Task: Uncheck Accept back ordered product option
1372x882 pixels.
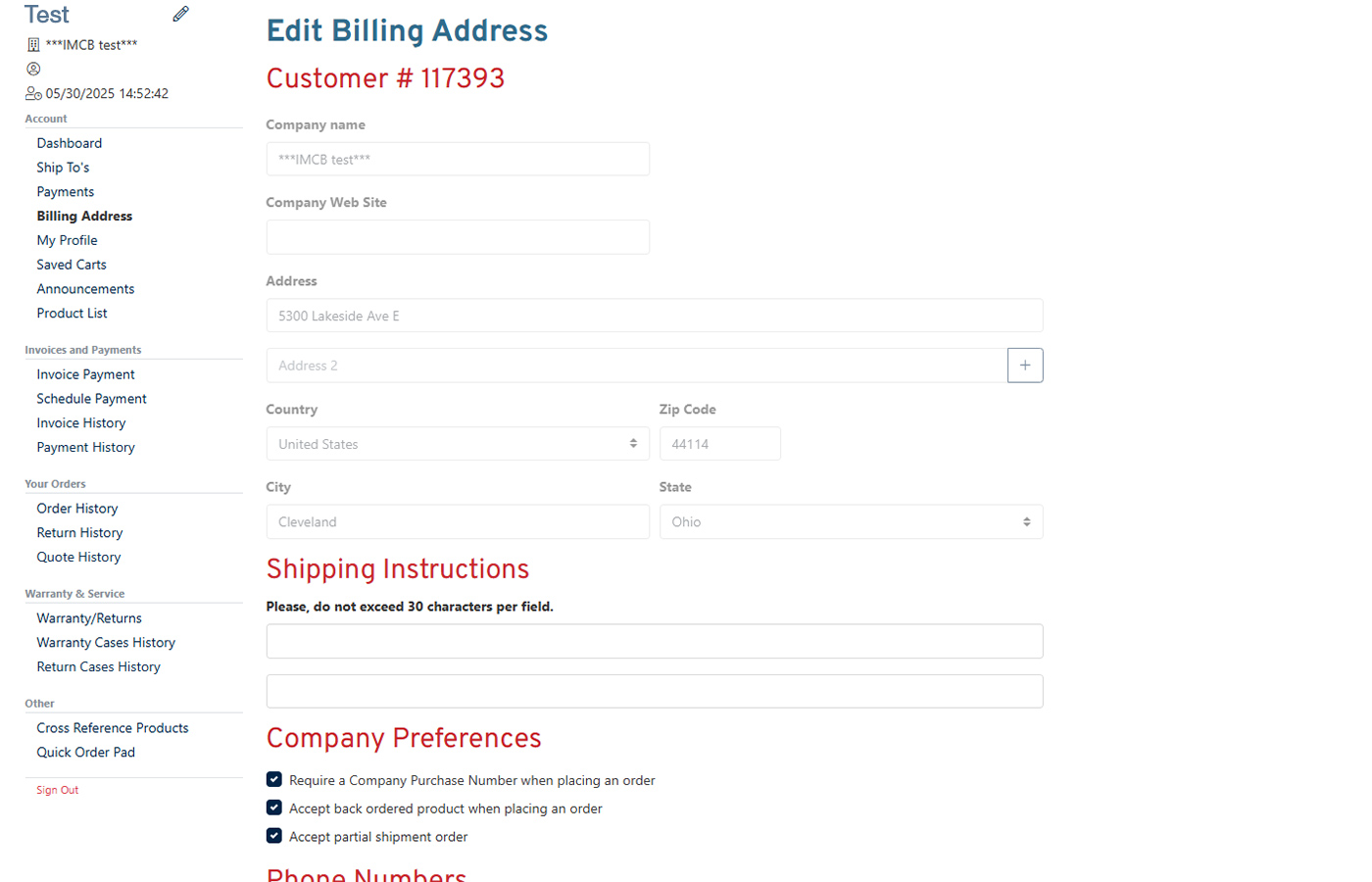Action: [274, 808]
